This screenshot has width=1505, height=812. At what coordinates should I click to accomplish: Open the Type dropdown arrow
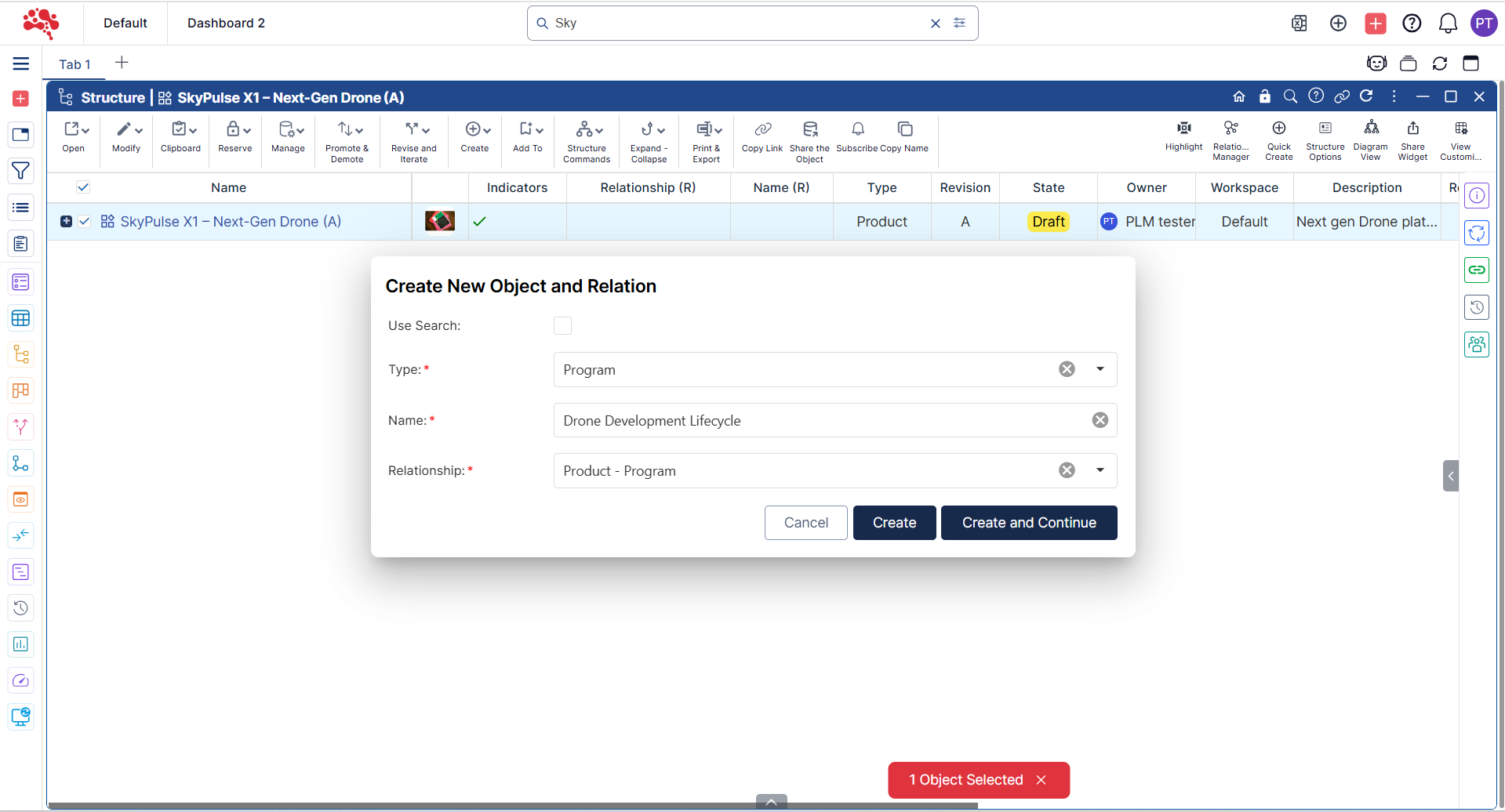click(1100, 369)
